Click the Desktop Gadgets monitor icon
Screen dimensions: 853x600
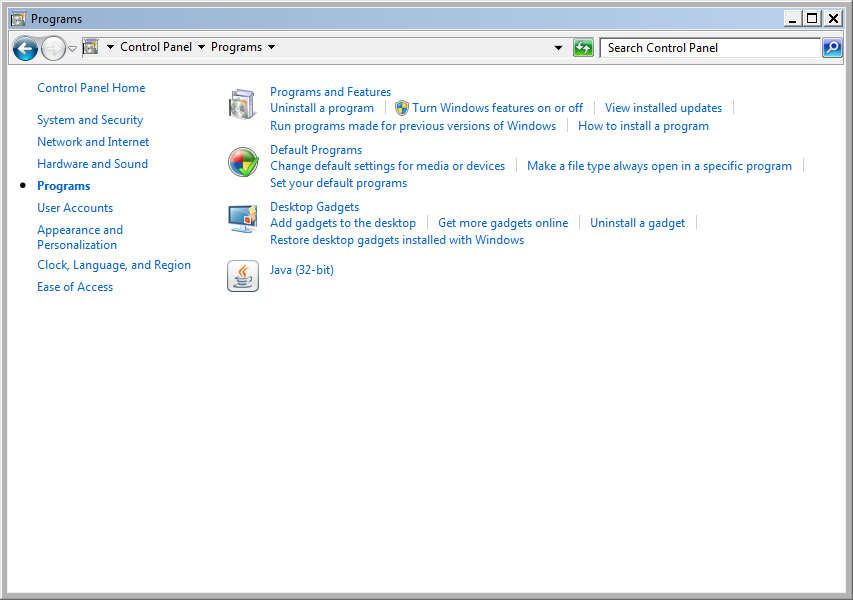[241, 219]
